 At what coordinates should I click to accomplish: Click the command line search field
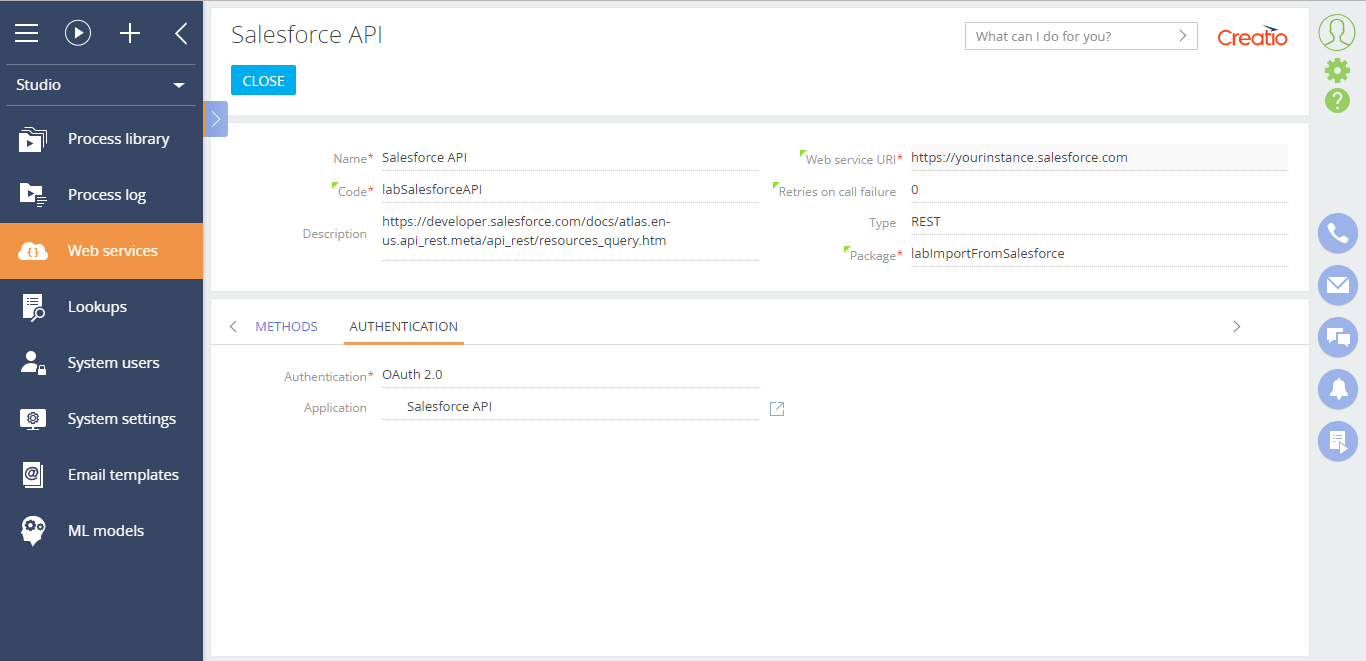point(1081,36)
